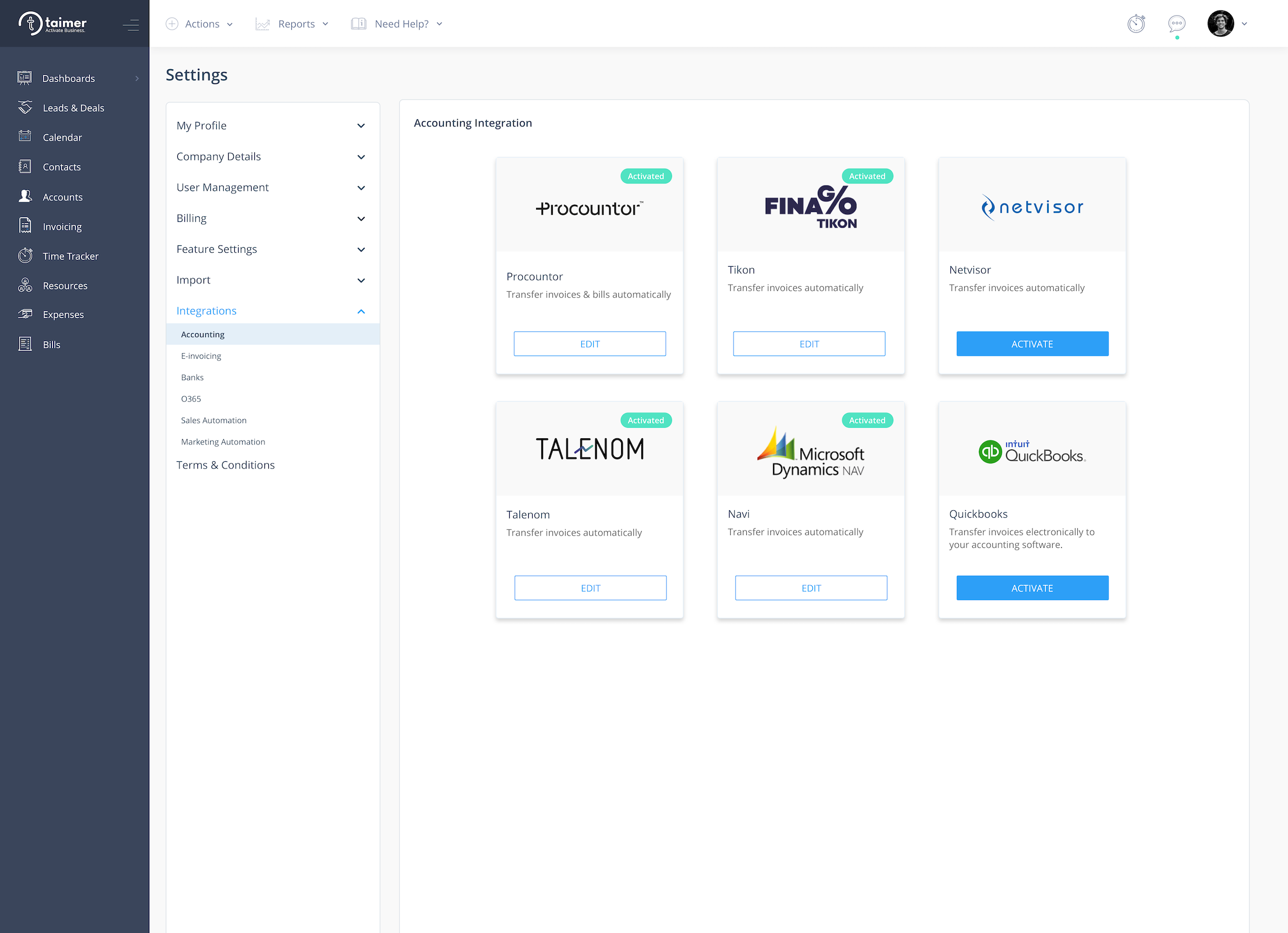The image size is (1288, 933).
Task: Click the Invoicing document icon
Action: click(x=25, y=225)
